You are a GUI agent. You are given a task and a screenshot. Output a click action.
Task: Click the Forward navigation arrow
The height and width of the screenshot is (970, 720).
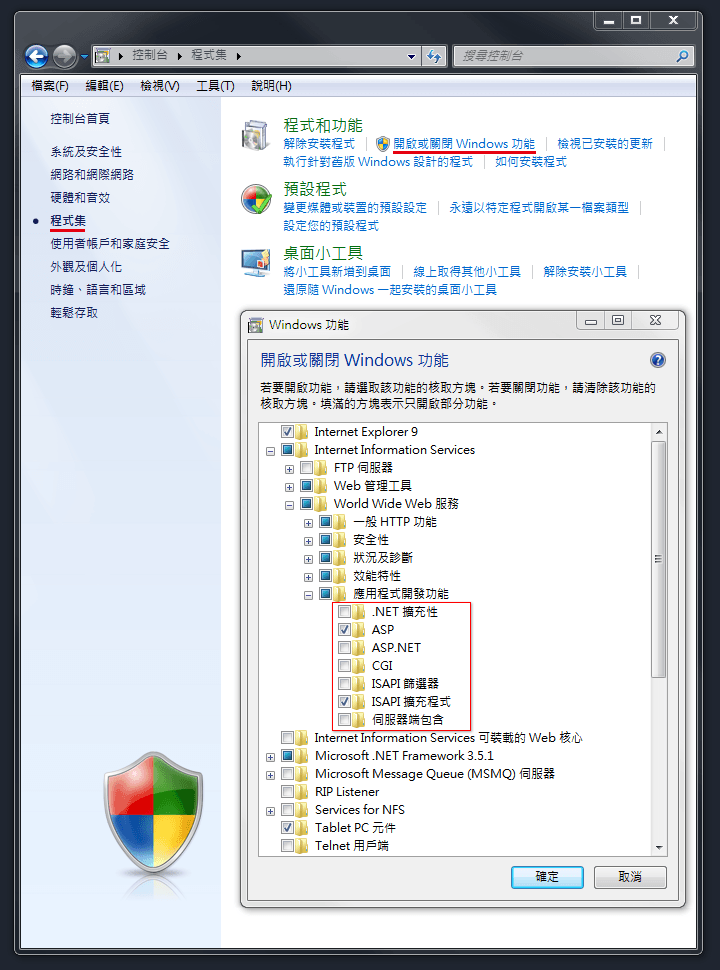click(64, 56)
